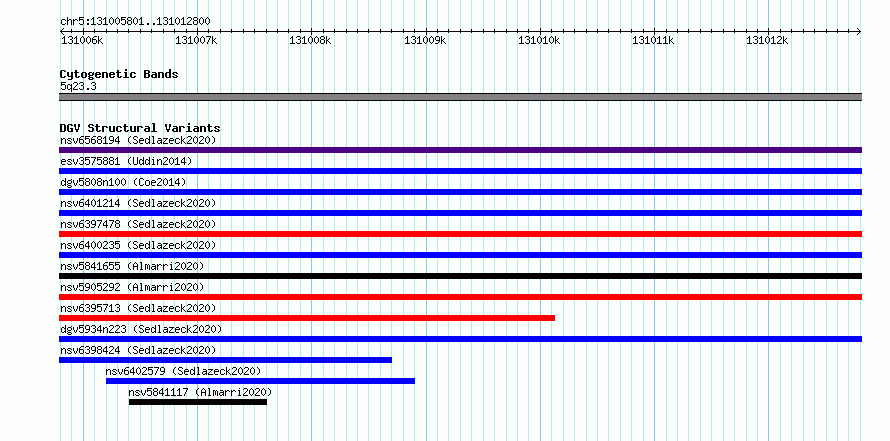This screenshot has height=441, width=890.
Task: Click the nsv5841655 (Almarri2020) label
Action: (132, 266)
